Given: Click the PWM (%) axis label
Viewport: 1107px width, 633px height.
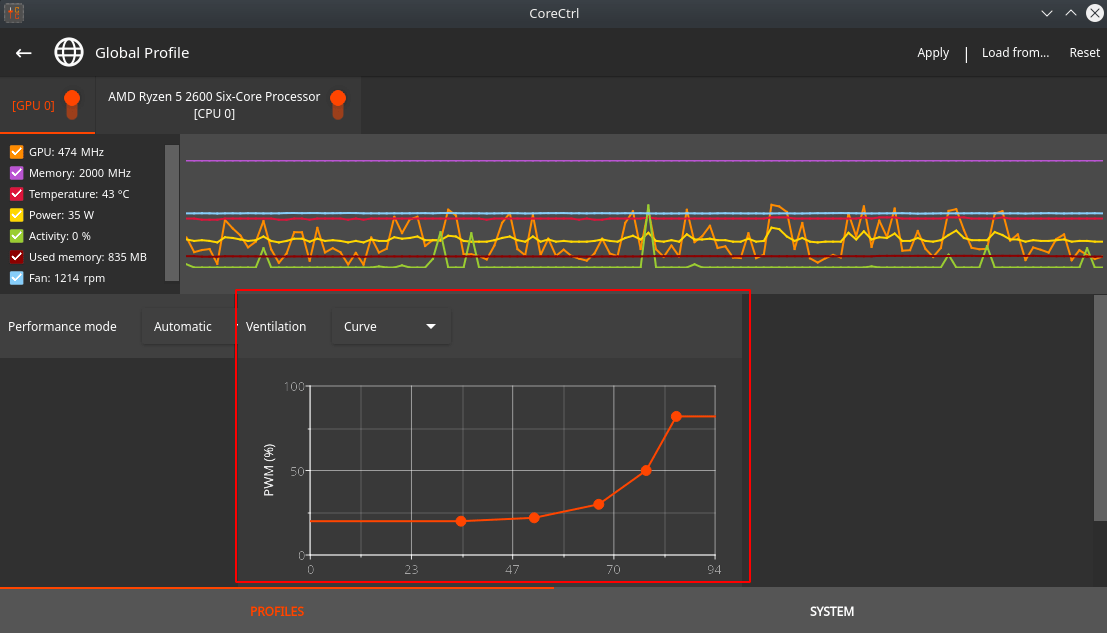Looking at the screenshot, I should pos(268,470).
